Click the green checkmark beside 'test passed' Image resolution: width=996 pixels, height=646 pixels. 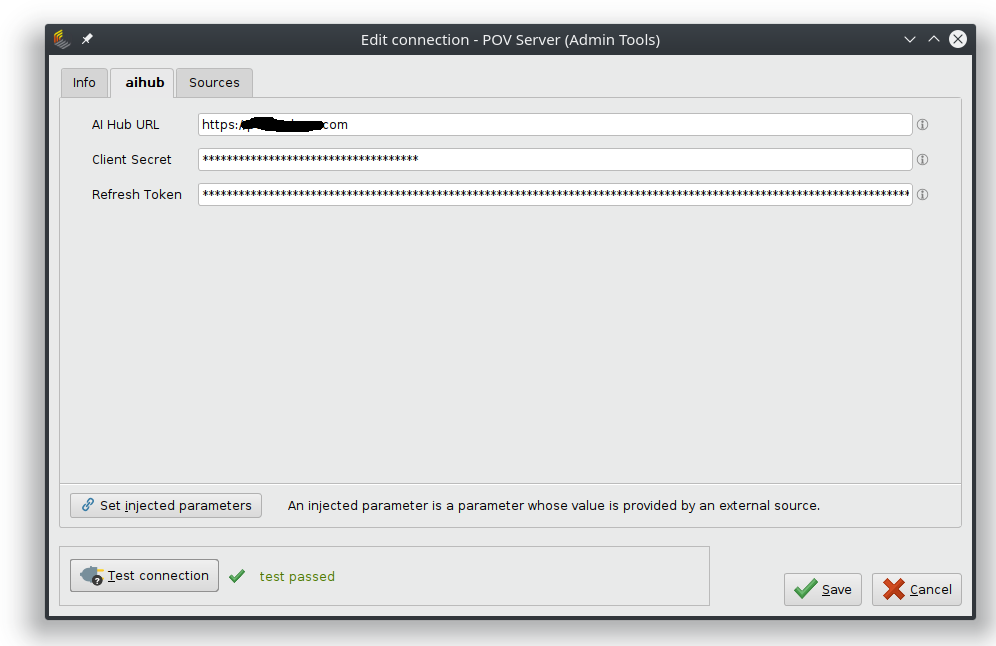pos(237,575)
